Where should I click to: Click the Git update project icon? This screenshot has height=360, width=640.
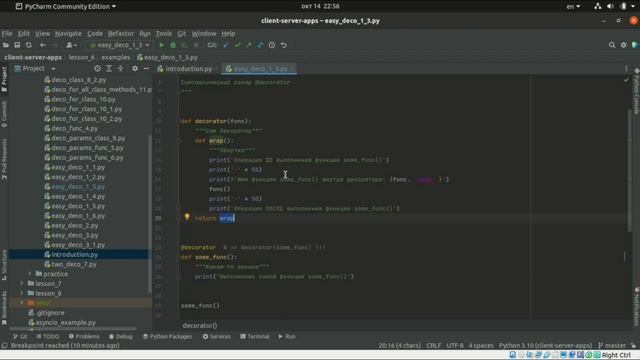(226, 45)
